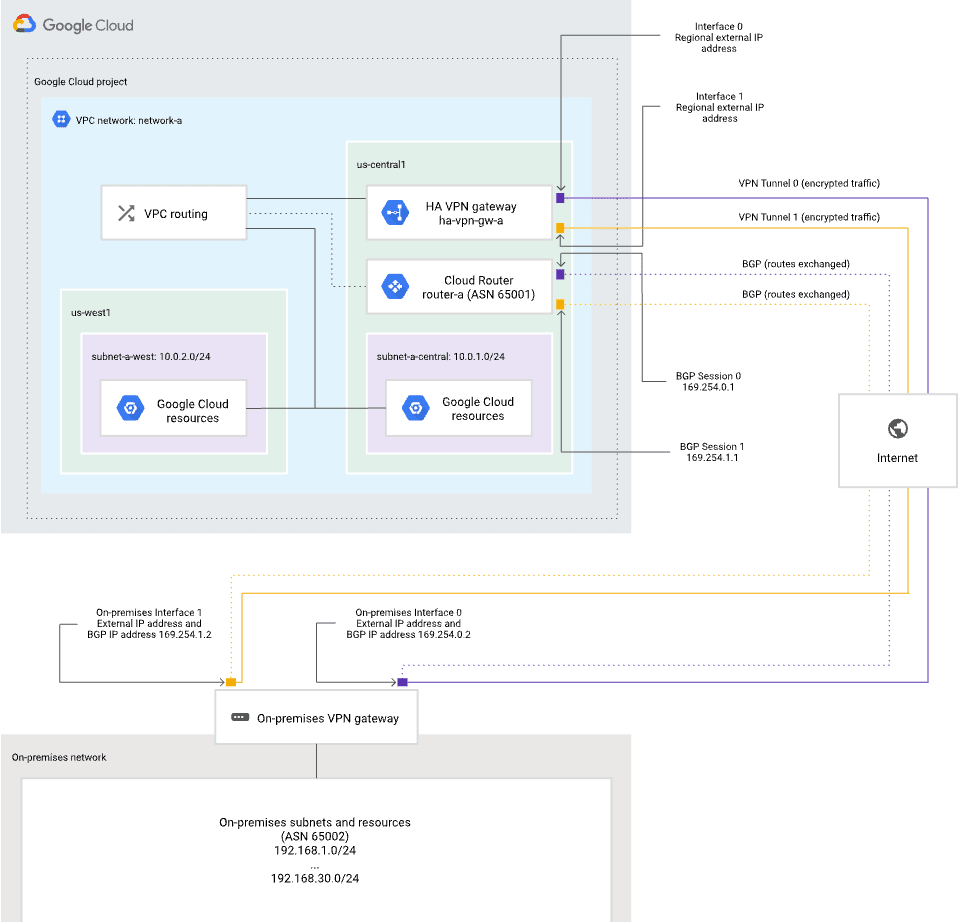Click the 'us-west1' region label
The height and width of the screenshot is (922, 972).
91,313
